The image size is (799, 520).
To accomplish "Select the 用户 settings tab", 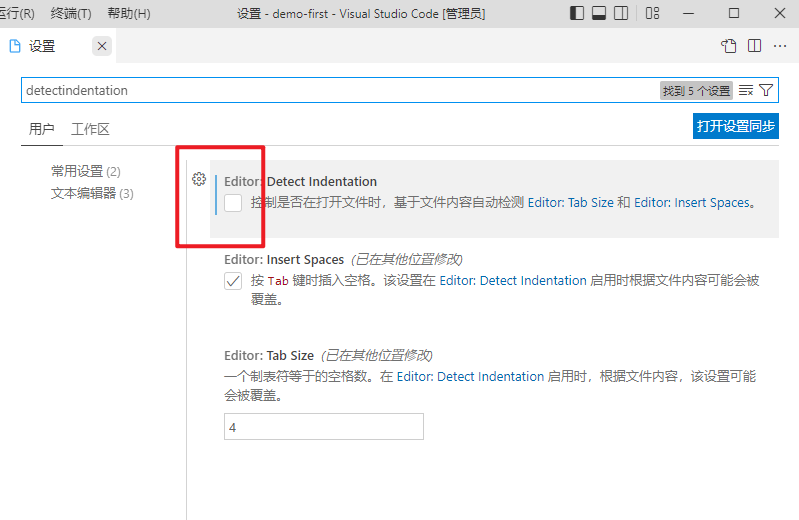I will 42,129.
